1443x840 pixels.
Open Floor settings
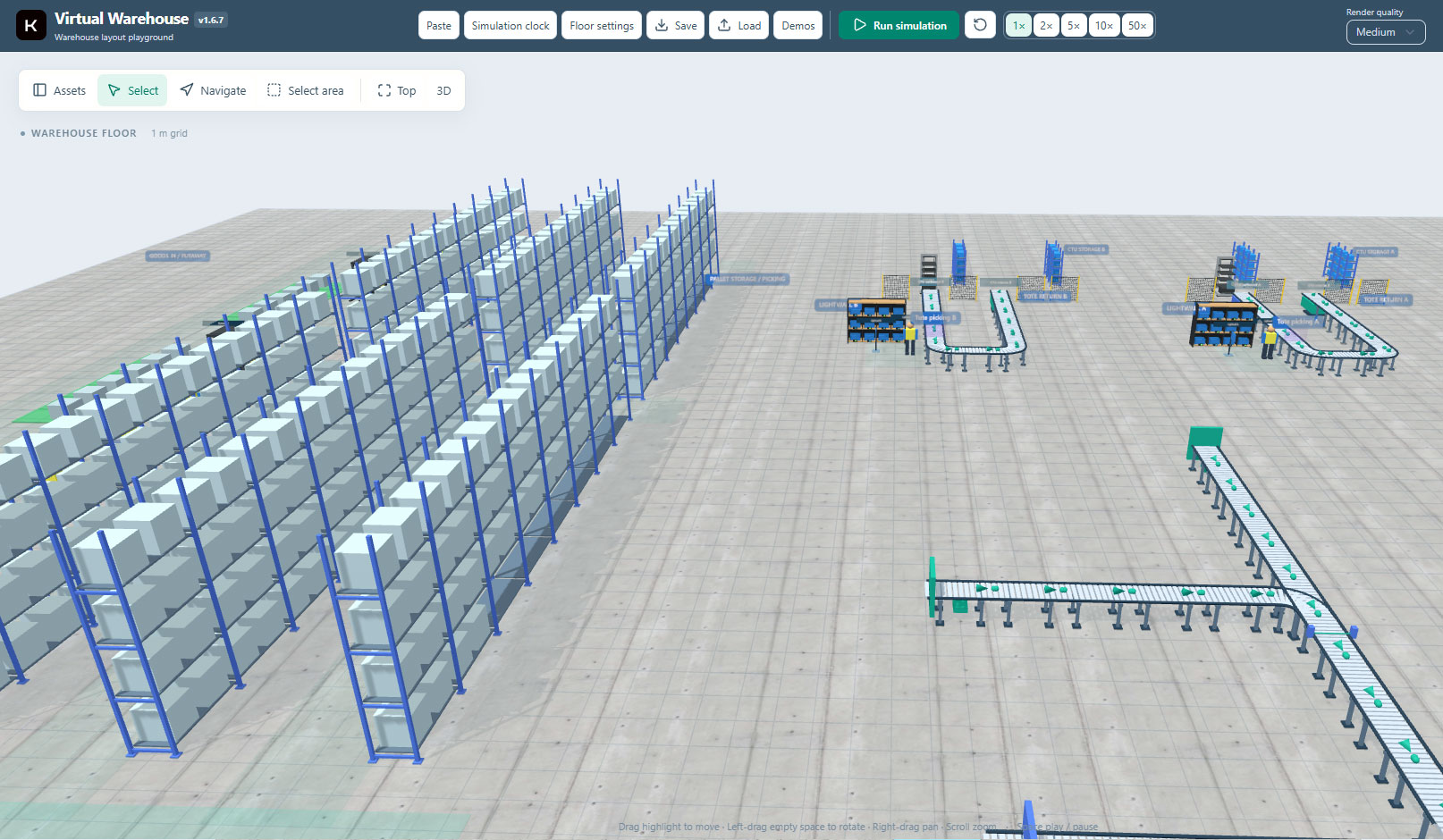pyautogui.click(x=602, y=25)
